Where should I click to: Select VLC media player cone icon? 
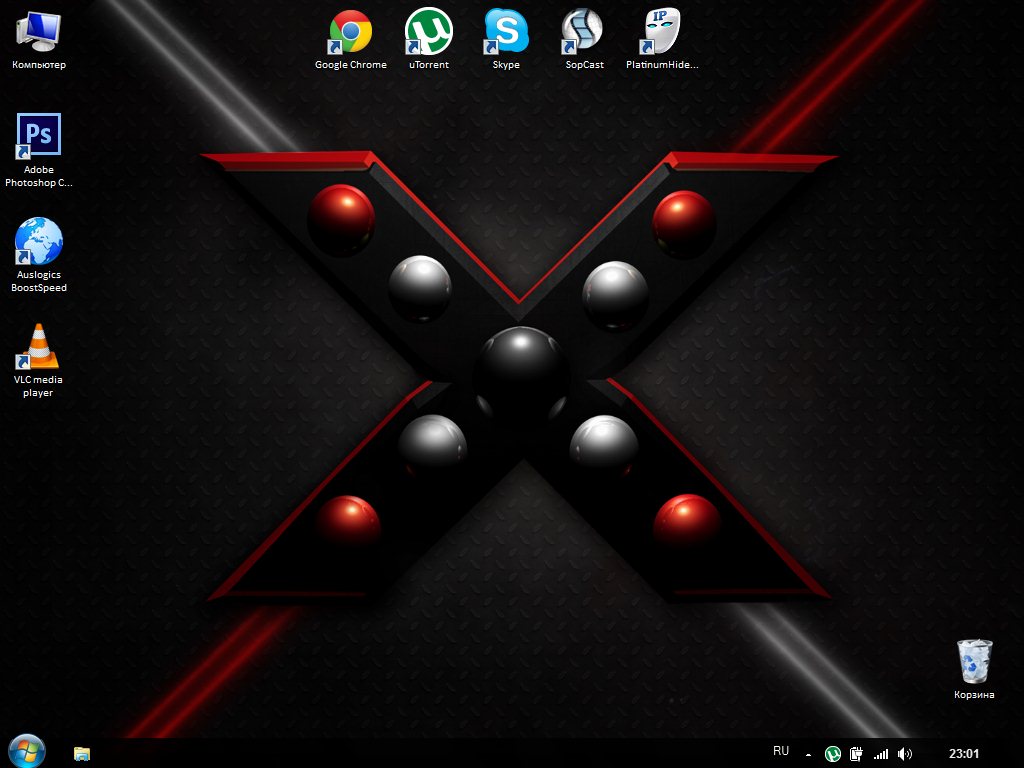click(x=39, y=347)
